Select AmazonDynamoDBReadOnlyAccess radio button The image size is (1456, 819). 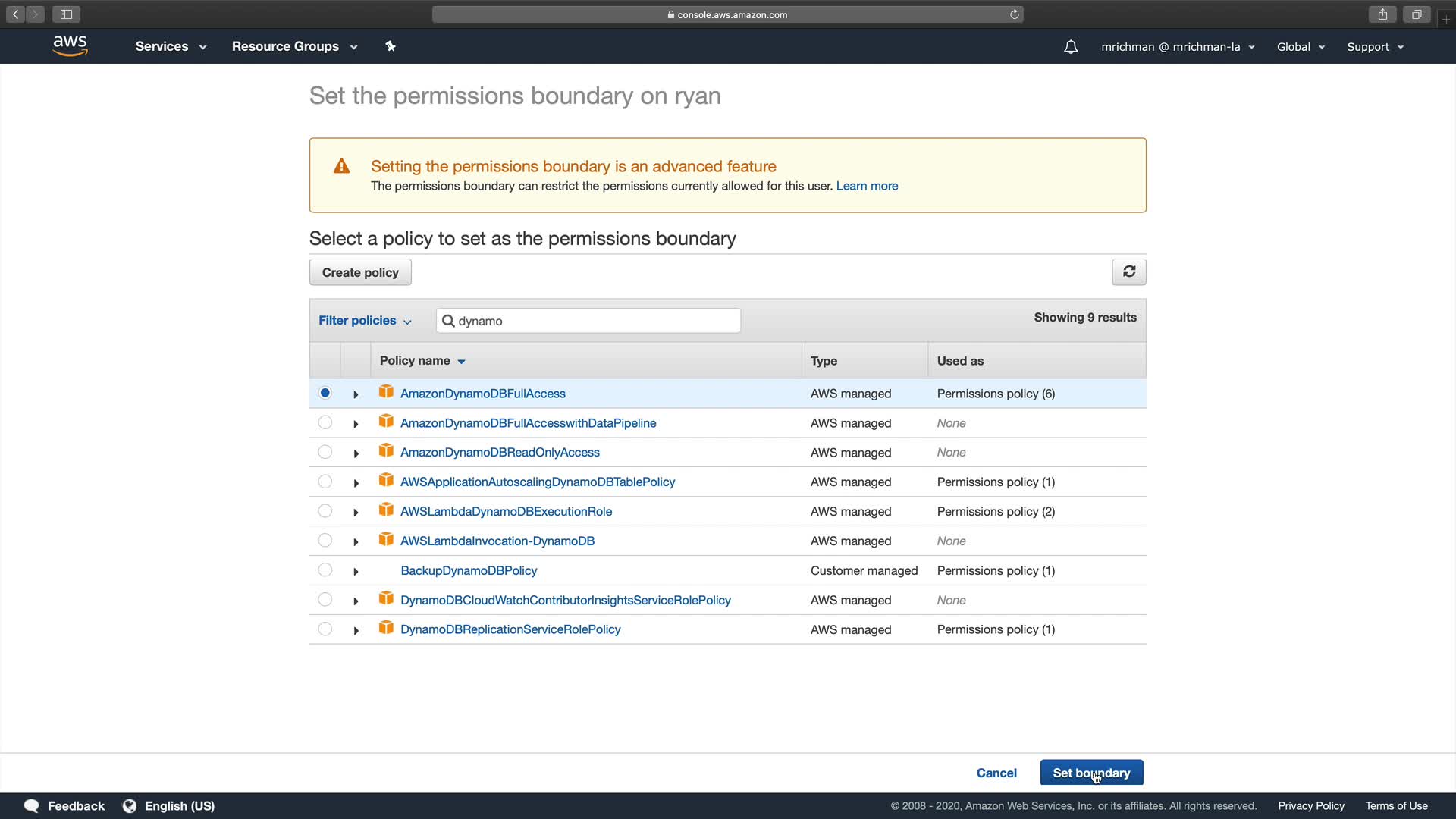tap(325, 452)
